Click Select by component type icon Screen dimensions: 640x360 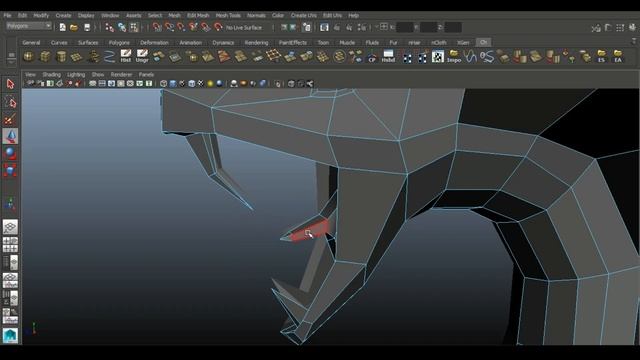pos(134,27)
